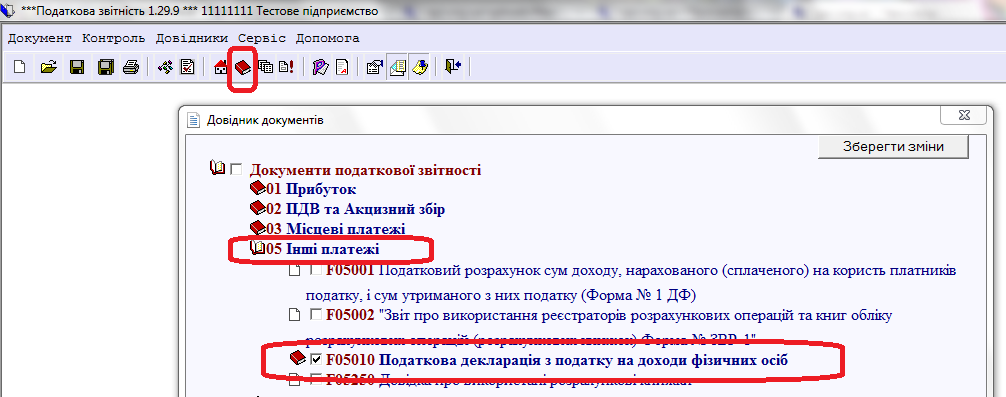
Task: Toggle the yellow note with blue pin icon
Action: coord(420,67)
